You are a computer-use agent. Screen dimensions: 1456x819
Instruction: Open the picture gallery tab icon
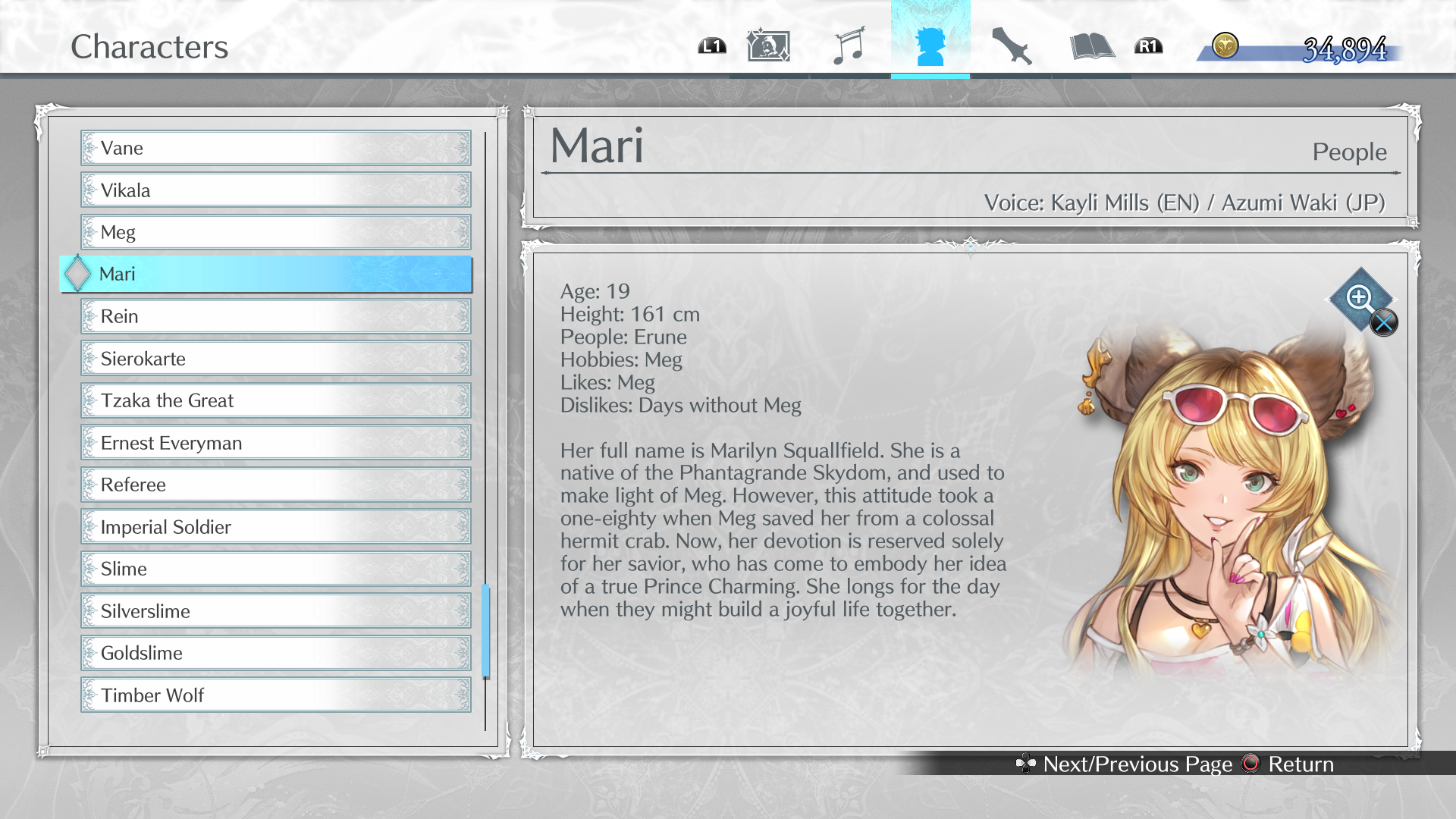pos(768,46)
